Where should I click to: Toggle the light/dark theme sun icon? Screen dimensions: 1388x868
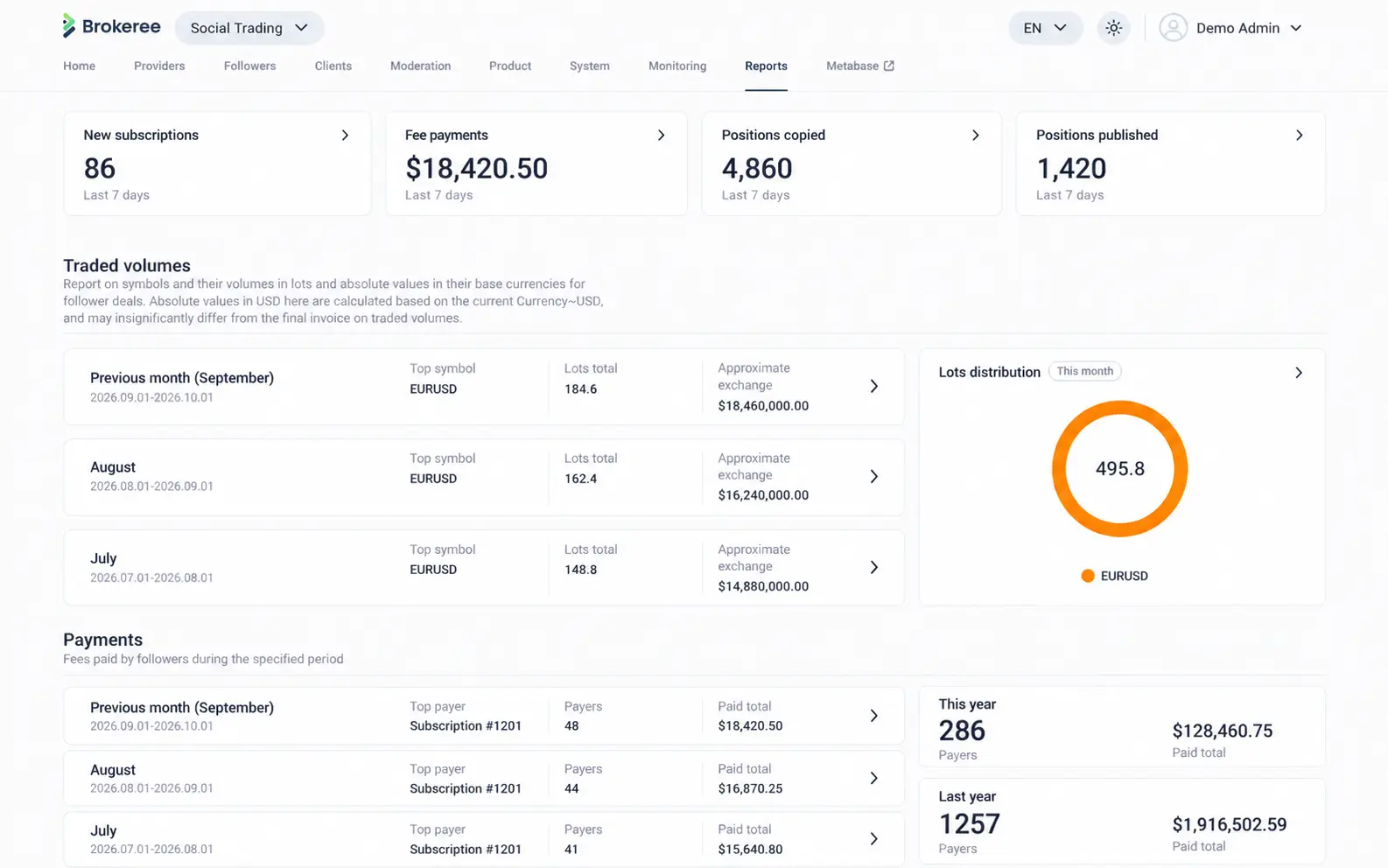point(1113,28)
